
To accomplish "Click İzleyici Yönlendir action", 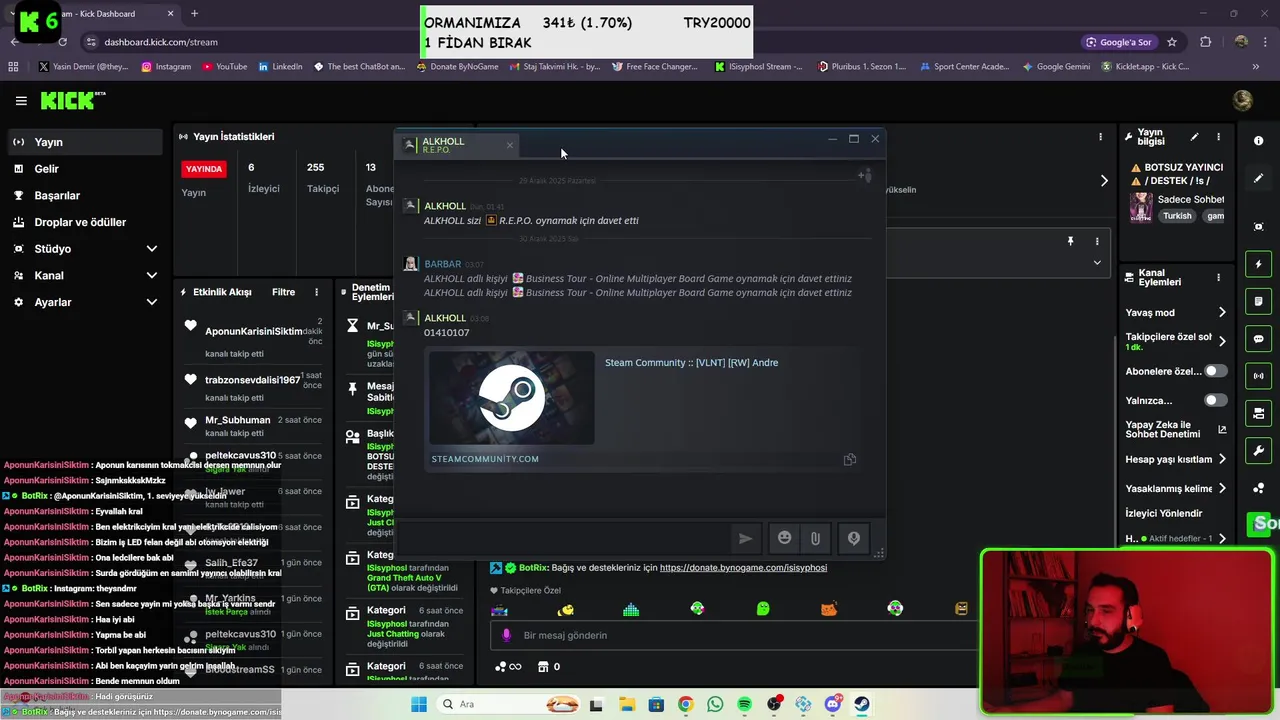I will (1164, 513).
